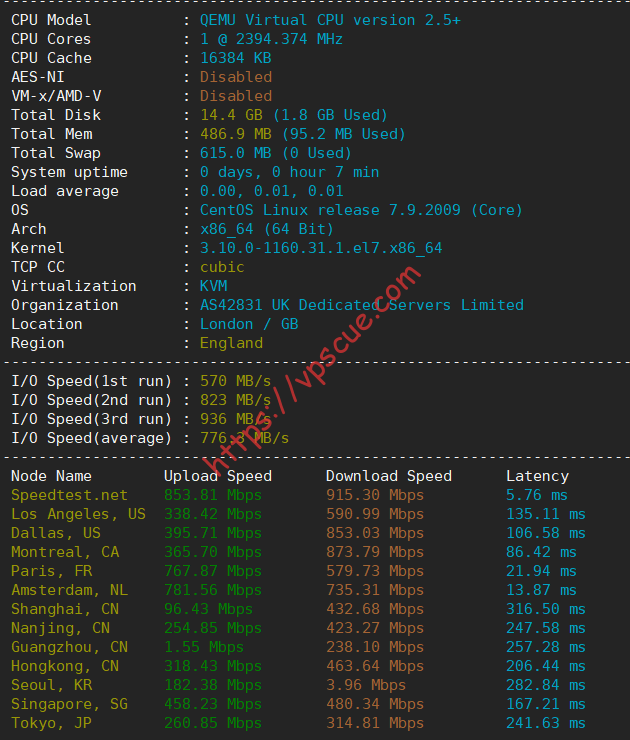Click the Los Angeles, US node row
The height and width of the screenshot is (740, 630).
[x=298, y=514]
